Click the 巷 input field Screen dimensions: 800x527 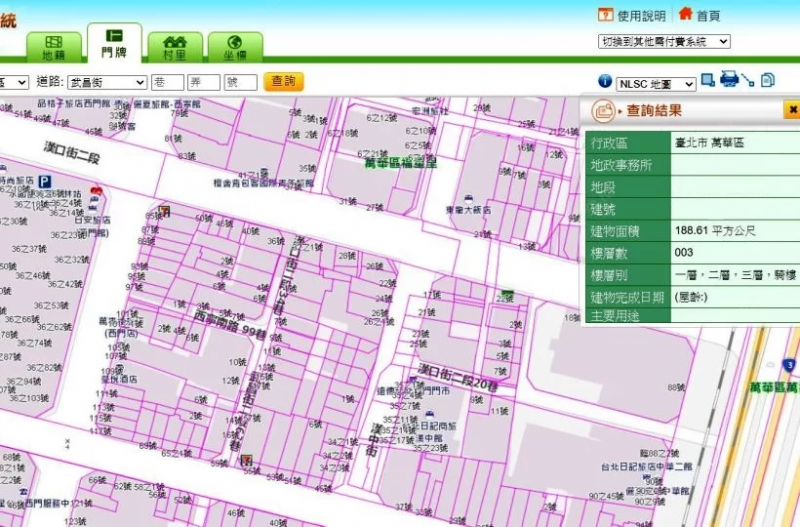tap(167, 82)
